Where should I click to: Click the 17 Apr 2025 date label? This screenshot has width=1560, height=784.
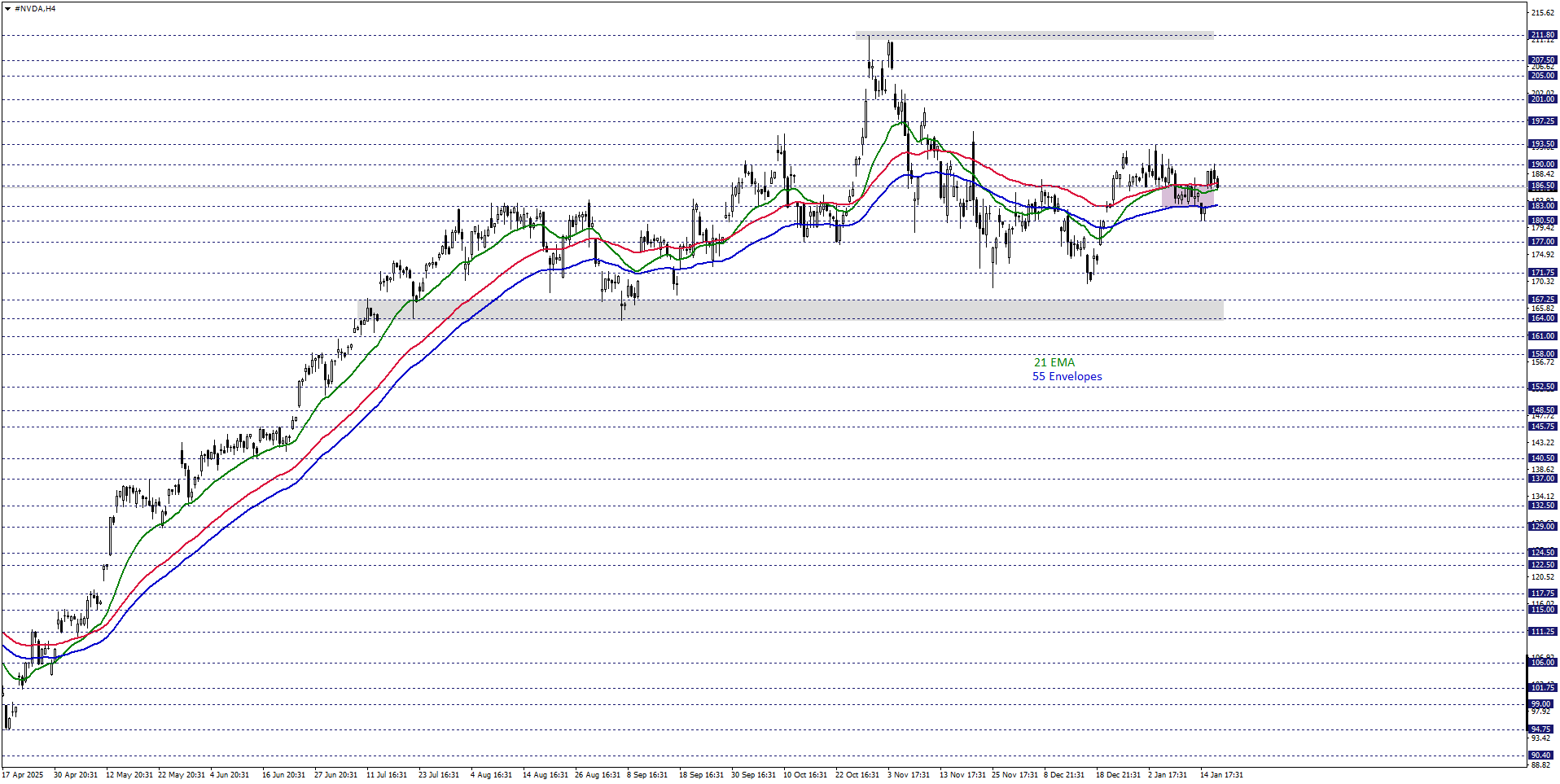pos(23,775)
